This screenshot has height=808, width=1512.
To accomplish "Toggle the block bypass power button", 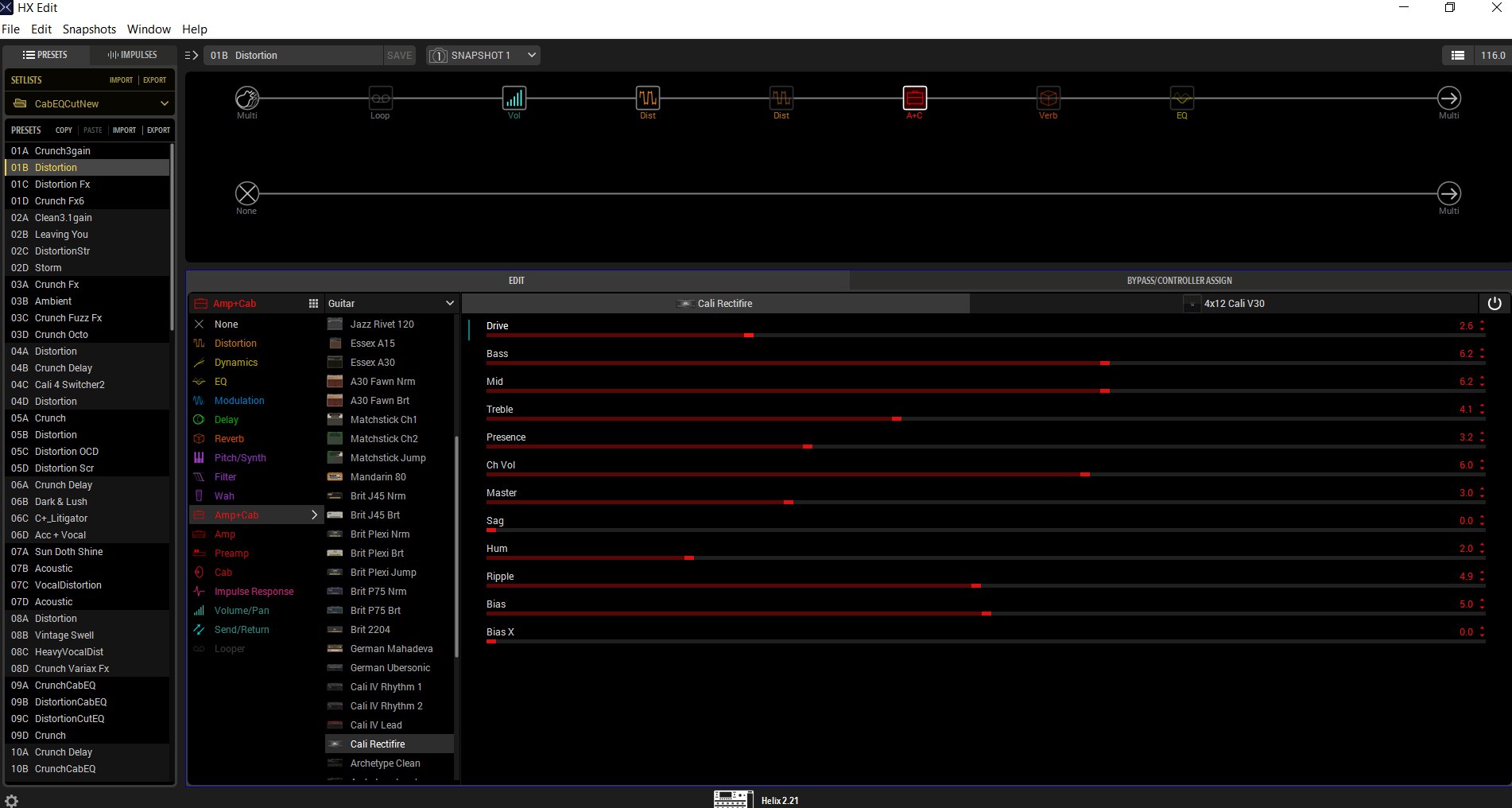I will (x=1494, y=304).
